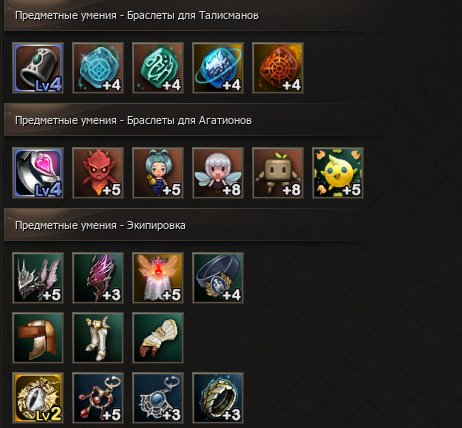Click the glowing winged cloak +5

[x=158, y=278]
